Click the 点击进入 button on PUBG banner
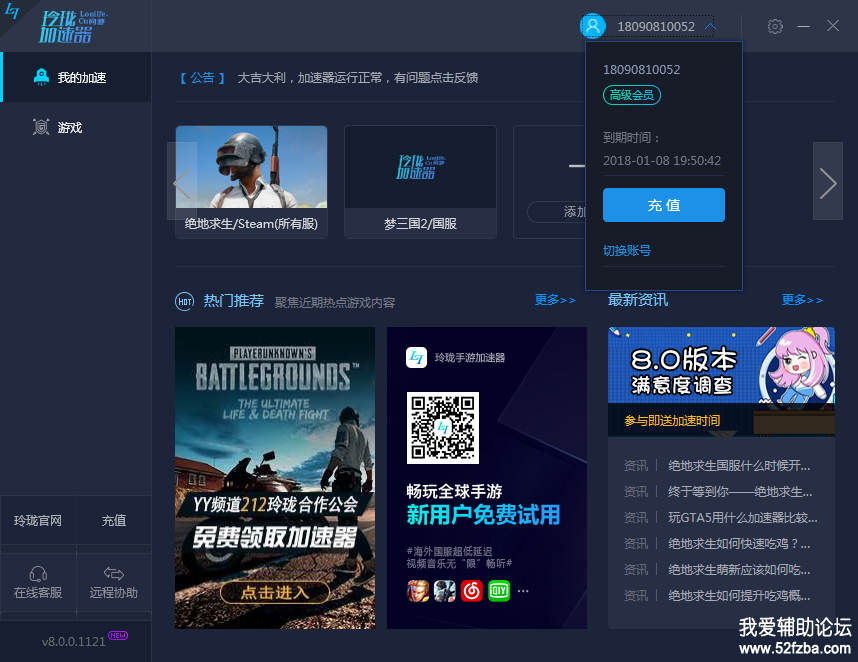Screen dimensions: 858x662 (275, 593)
